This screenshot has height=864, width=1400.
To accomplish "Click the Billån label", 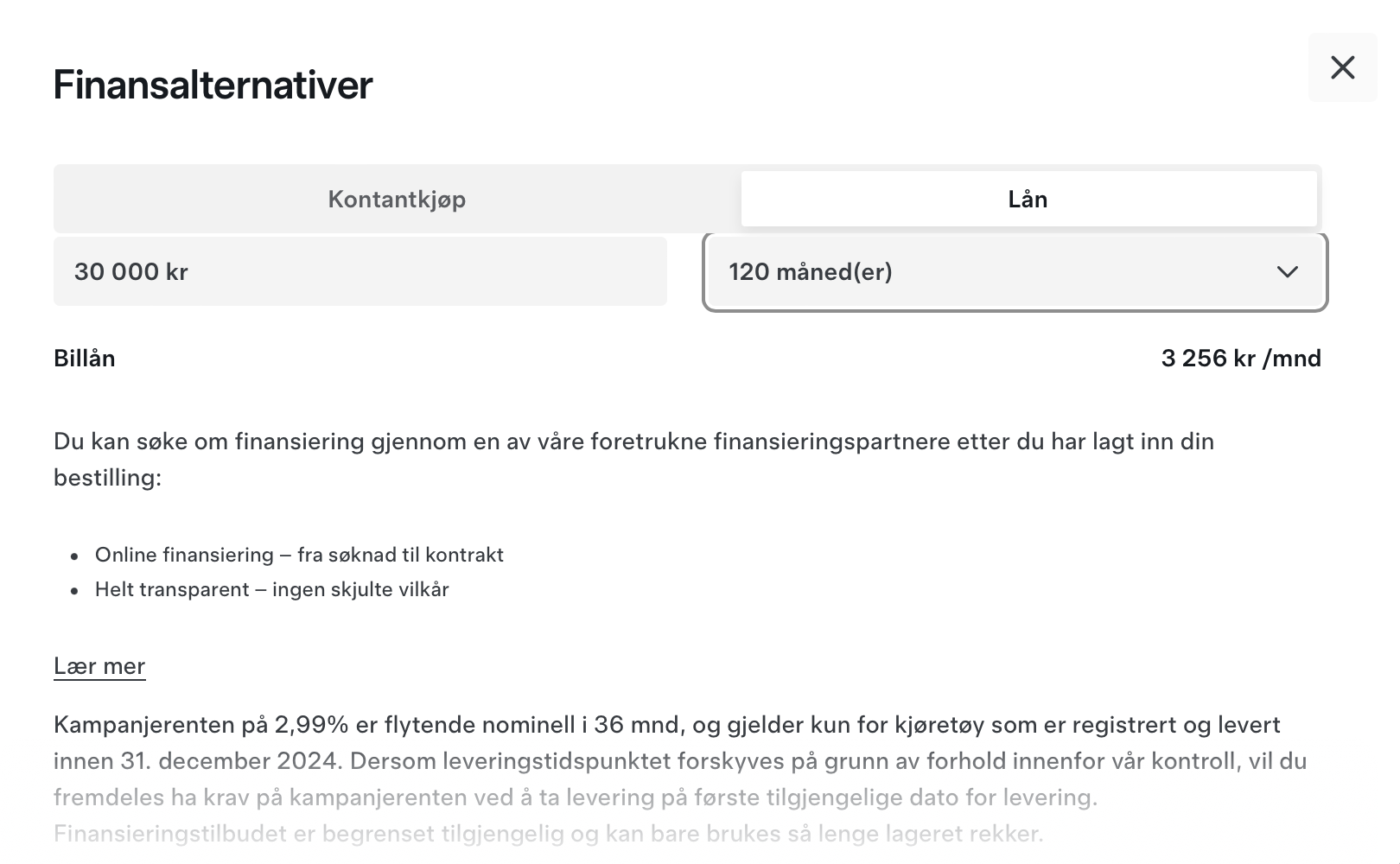I will point(85,359).
